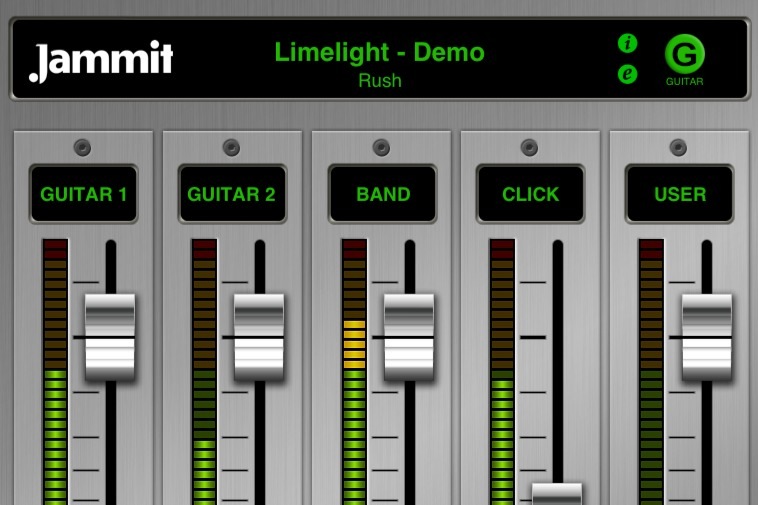This screenshot has height=505, width=758.
Task: Click the 'Limelight - Demo' song title
Action: point(379,52)
